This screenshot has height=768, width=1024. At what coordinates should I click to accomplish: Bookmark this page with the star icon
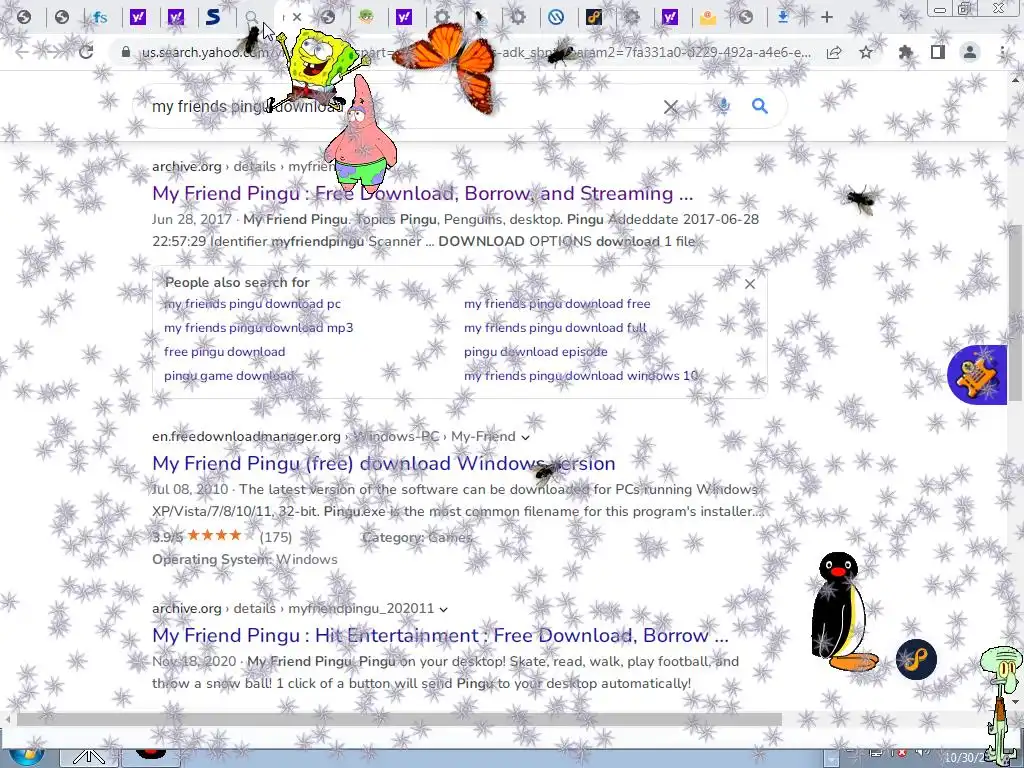(866, 52)
